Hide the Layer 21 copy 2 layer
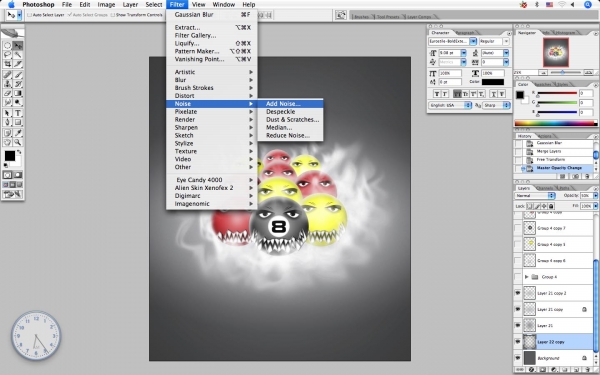 click(518, 293)
